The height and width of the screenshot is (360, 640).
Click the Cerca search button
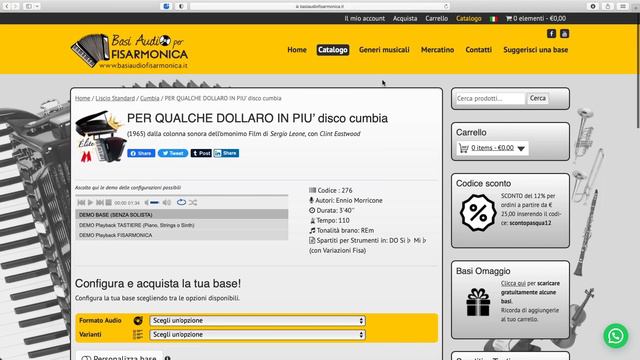(538, 98)
